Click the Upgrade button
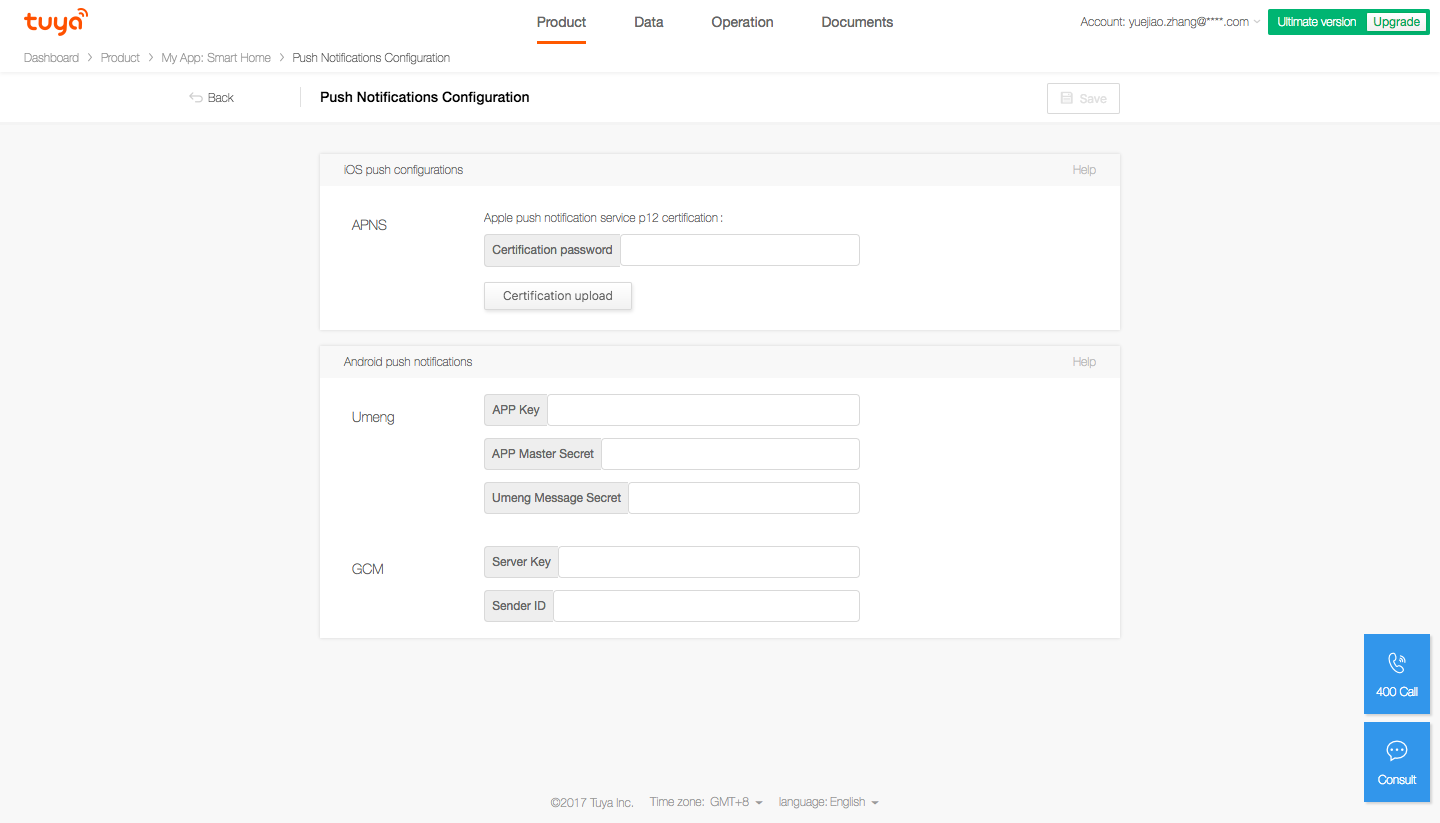 pos(1396,22)
